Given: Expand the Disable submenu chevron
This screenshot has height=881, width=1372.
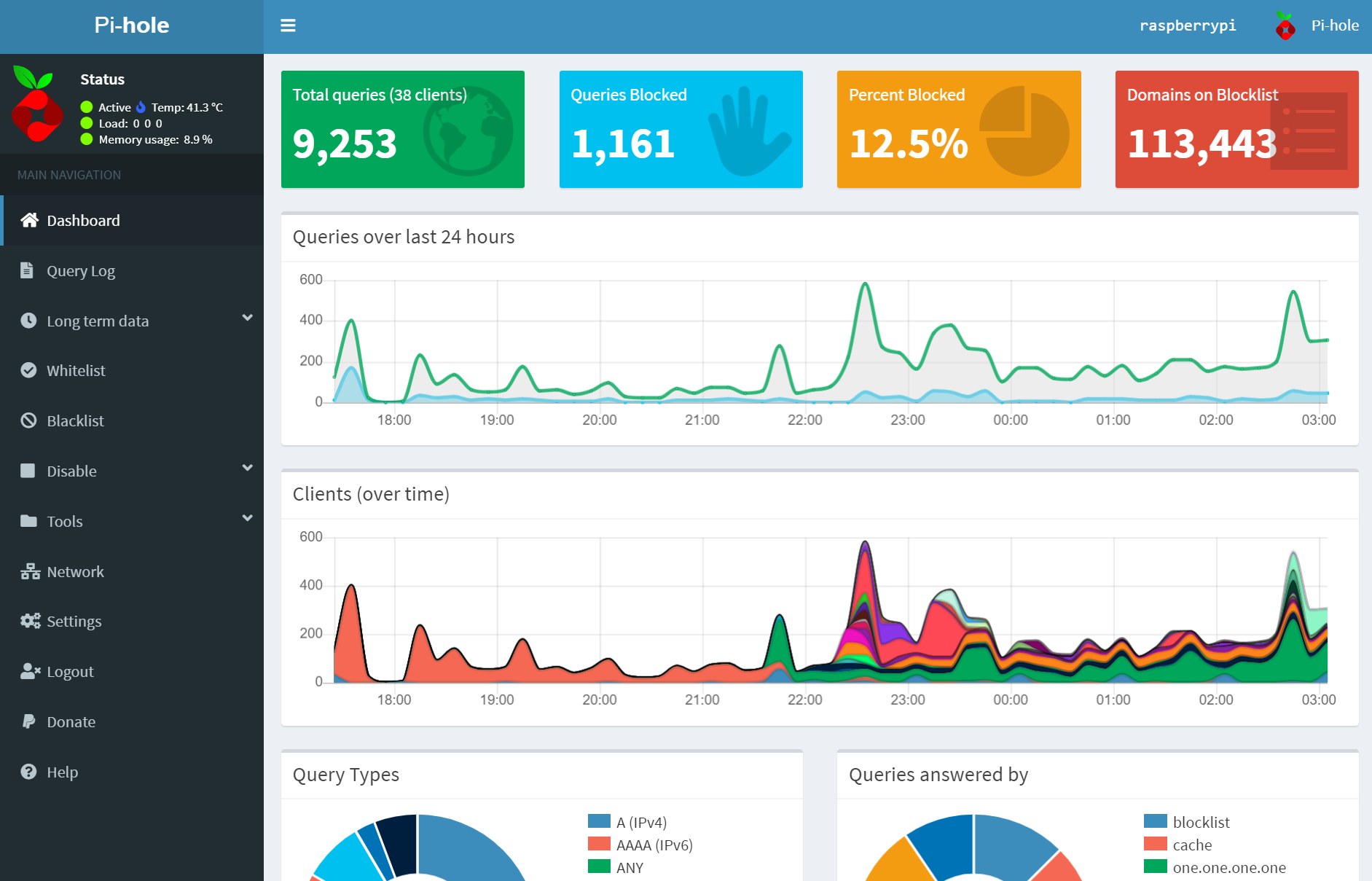Looking at the screenshot, I should point(248,468).
